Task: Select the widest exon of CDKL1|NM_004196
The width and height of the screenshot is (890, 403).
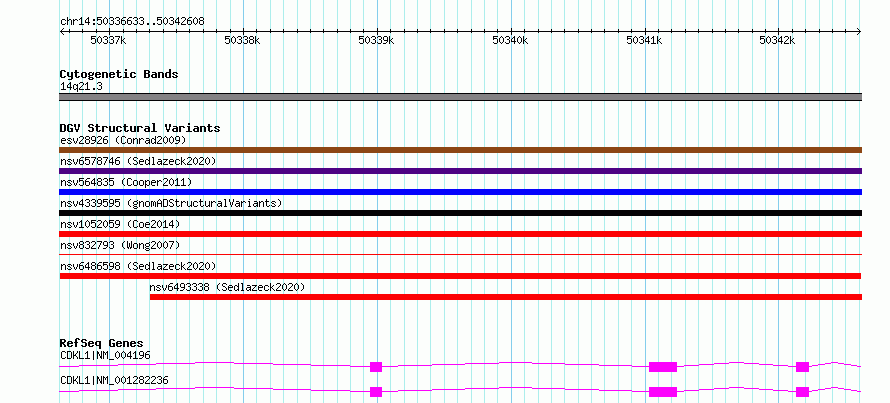Action: (x=663, y=367)
